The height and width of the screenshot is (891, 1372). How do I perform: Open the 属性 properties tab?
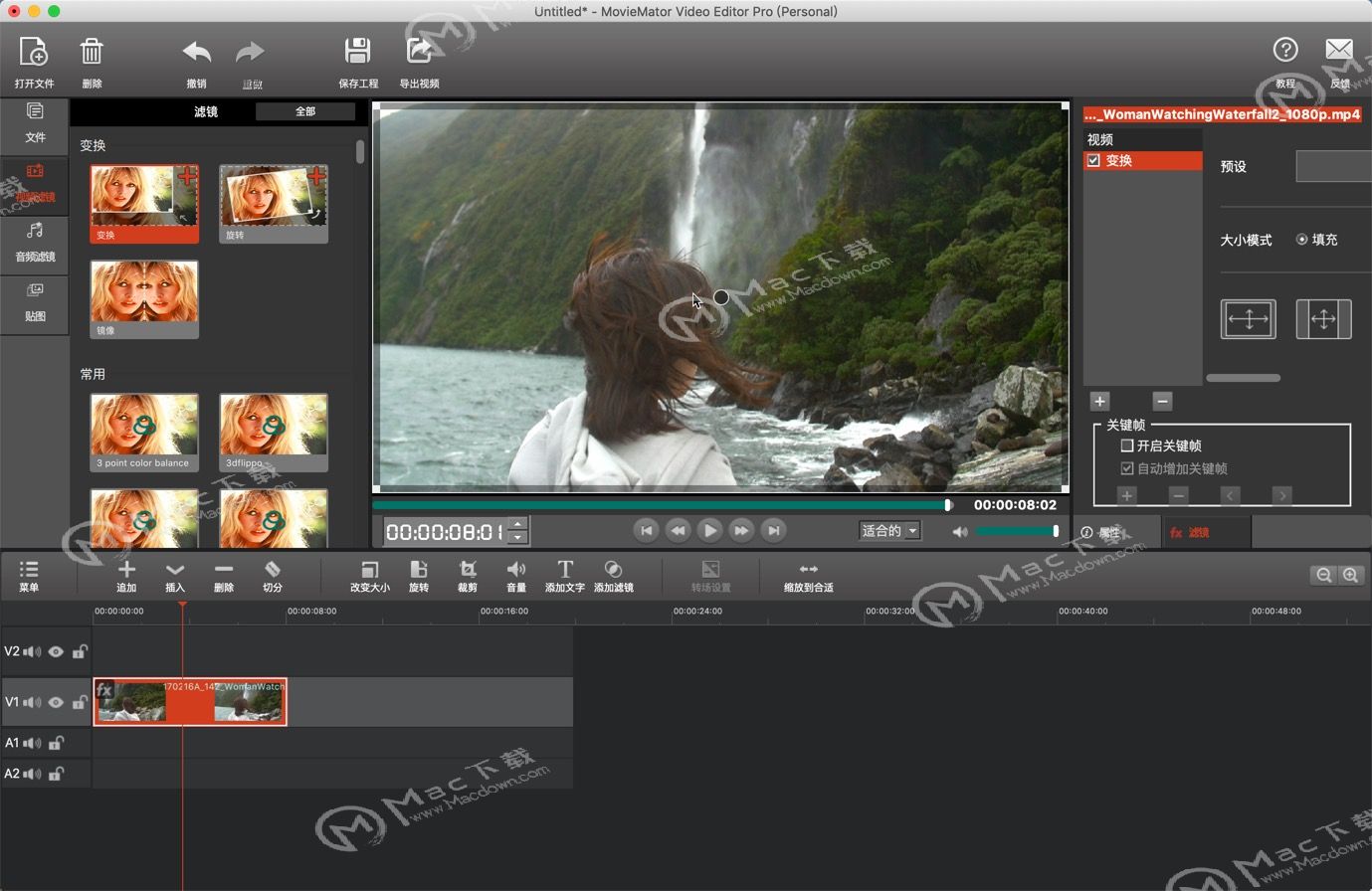(1116, 533)
